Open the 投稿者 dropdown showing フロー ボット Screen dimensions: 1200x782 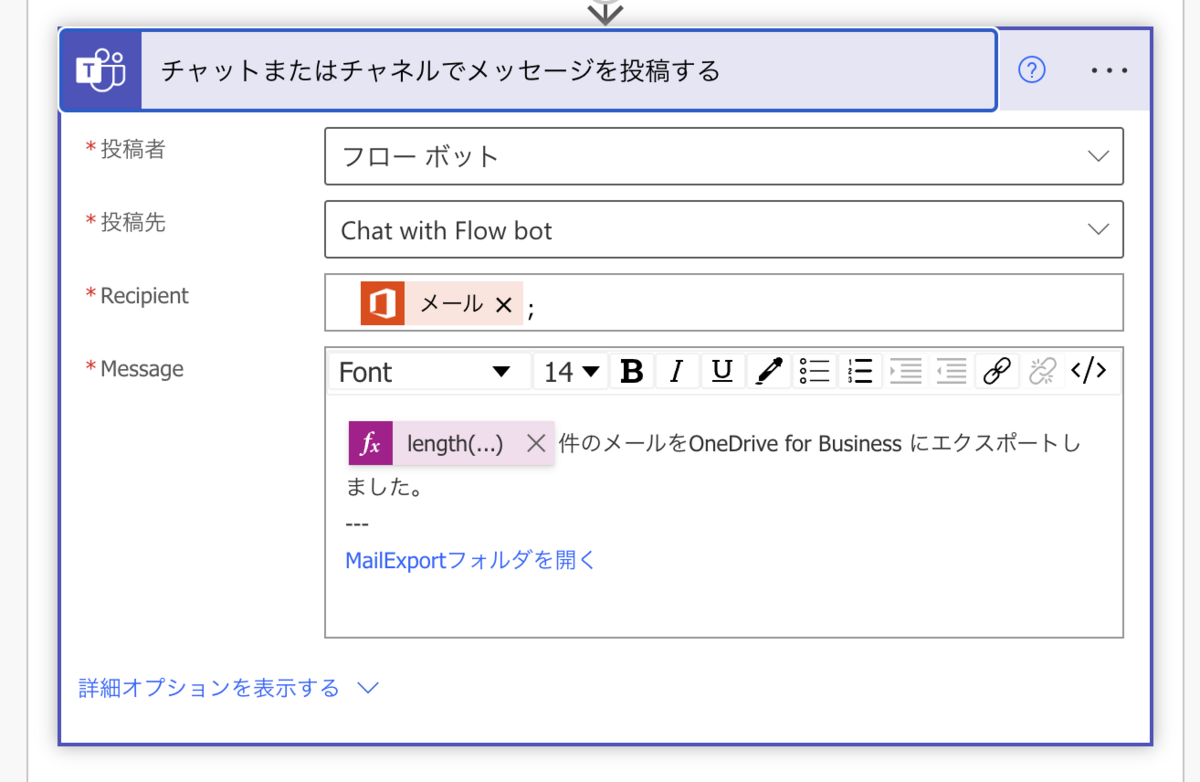pyautogui.click(x=724, y=156)
